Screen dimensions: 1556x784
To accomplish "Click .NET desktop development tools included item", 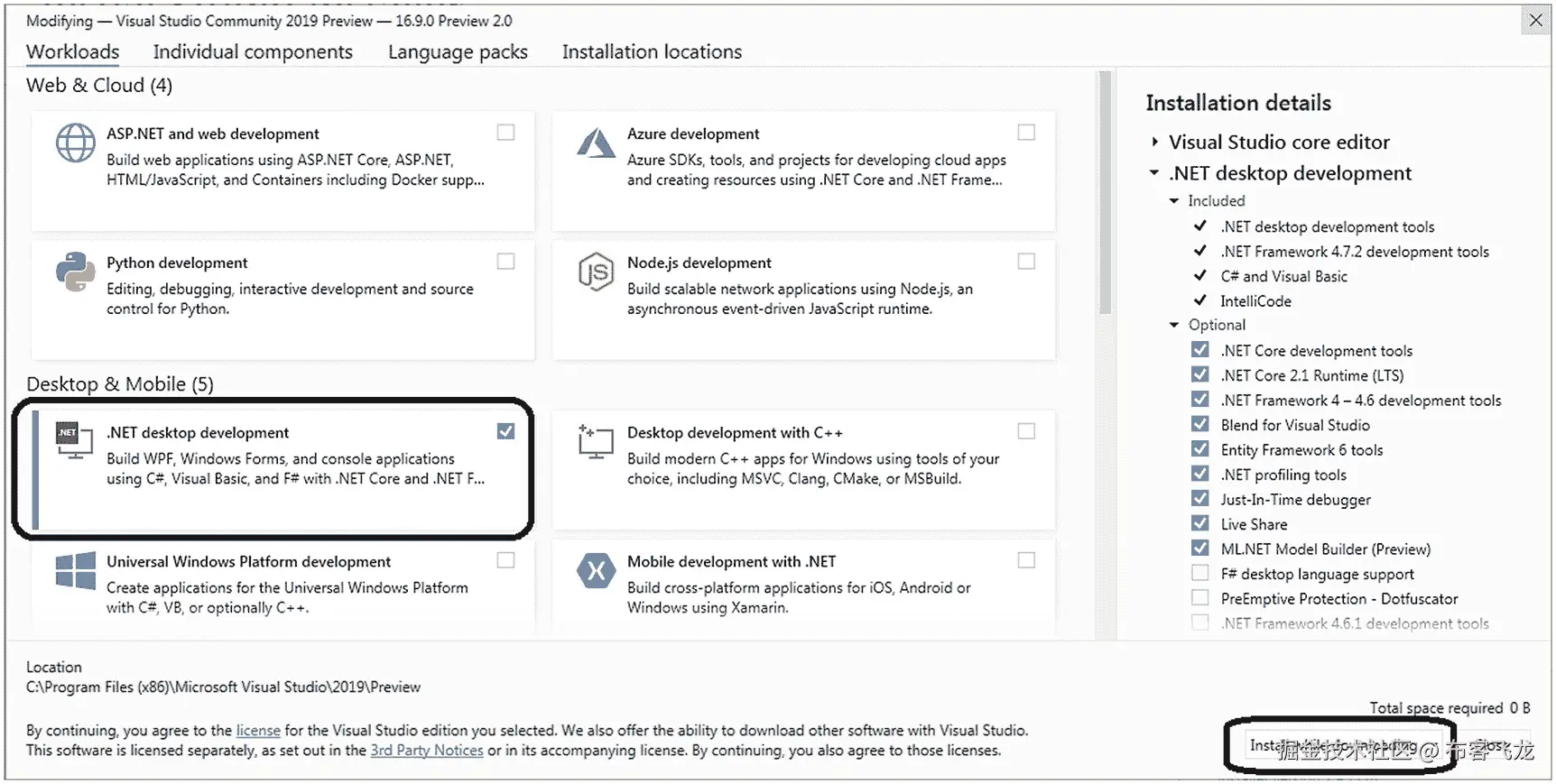I will pos(1327,226).
